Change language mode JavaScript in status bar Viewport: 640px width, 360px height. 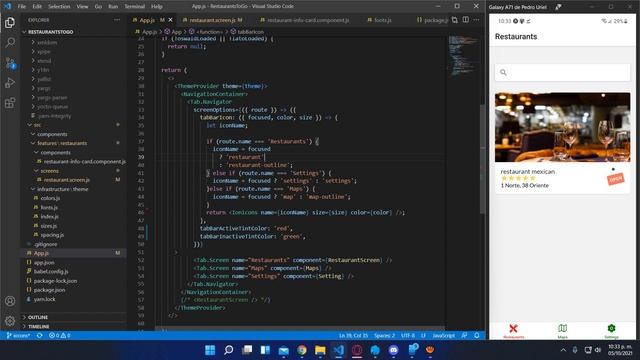pos(443,336)
